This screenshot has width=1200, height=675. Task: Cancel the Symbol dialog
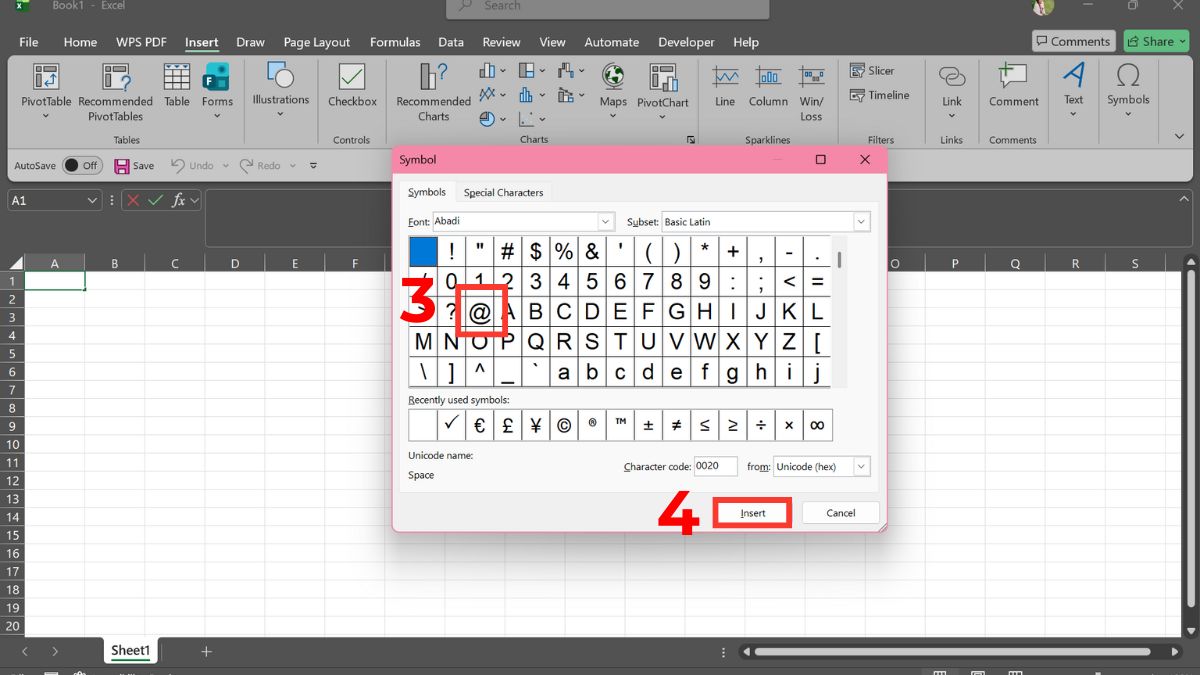[x=840, y=512]
